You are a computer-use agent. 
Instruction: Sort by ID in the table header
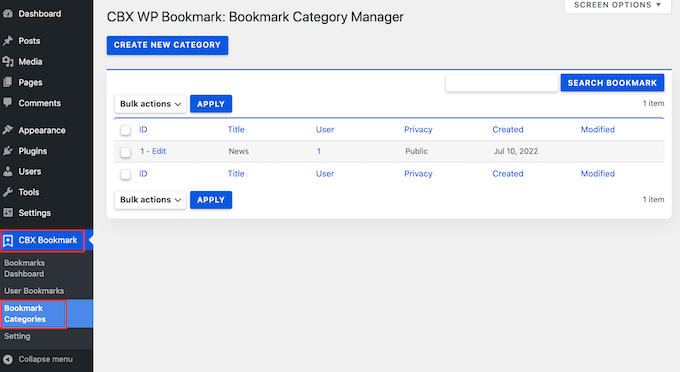point(143,130)
